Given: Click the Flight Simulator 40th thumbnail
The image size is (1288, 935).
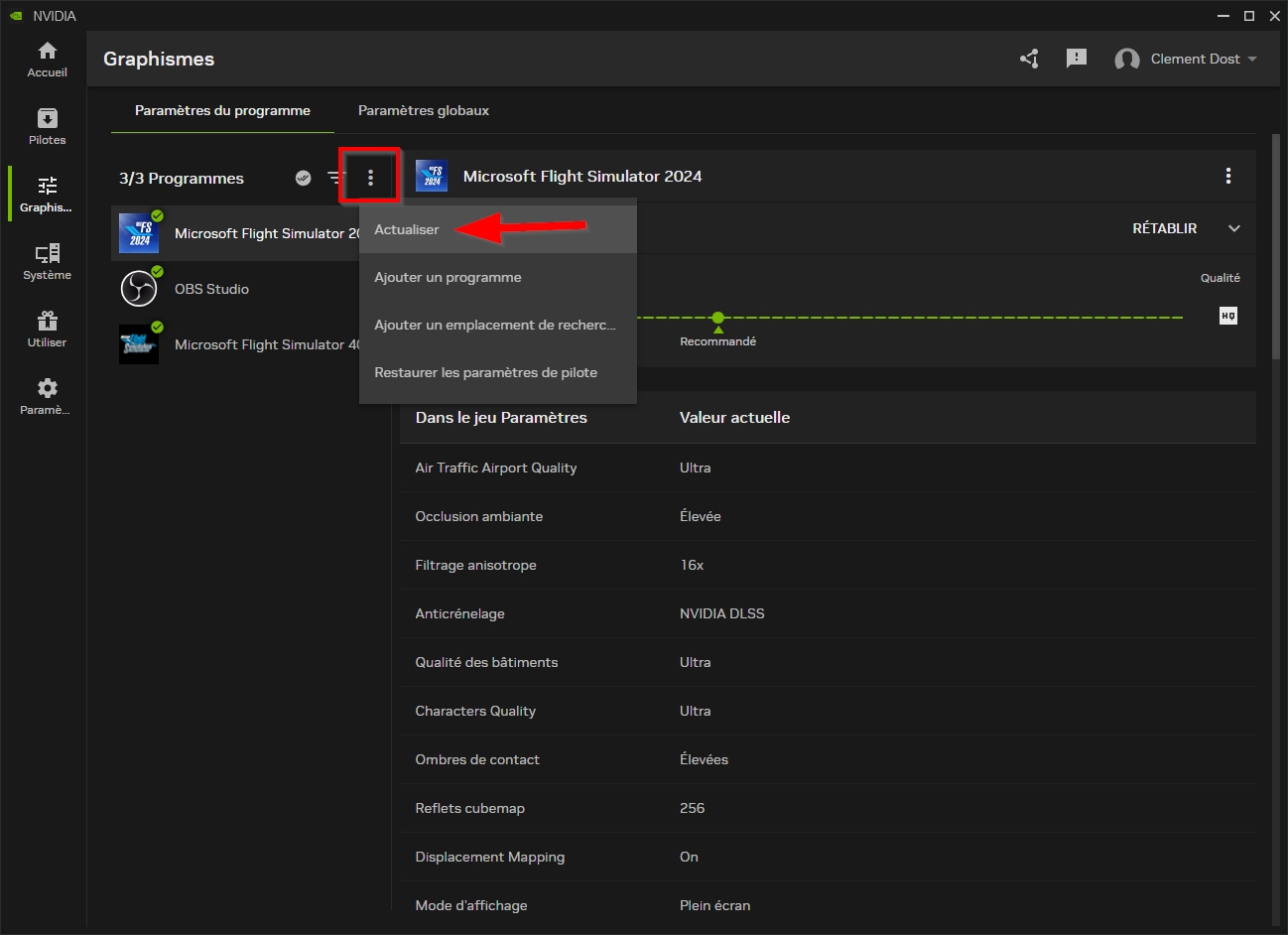Looking at the screenshot, I should coord(139,344).
